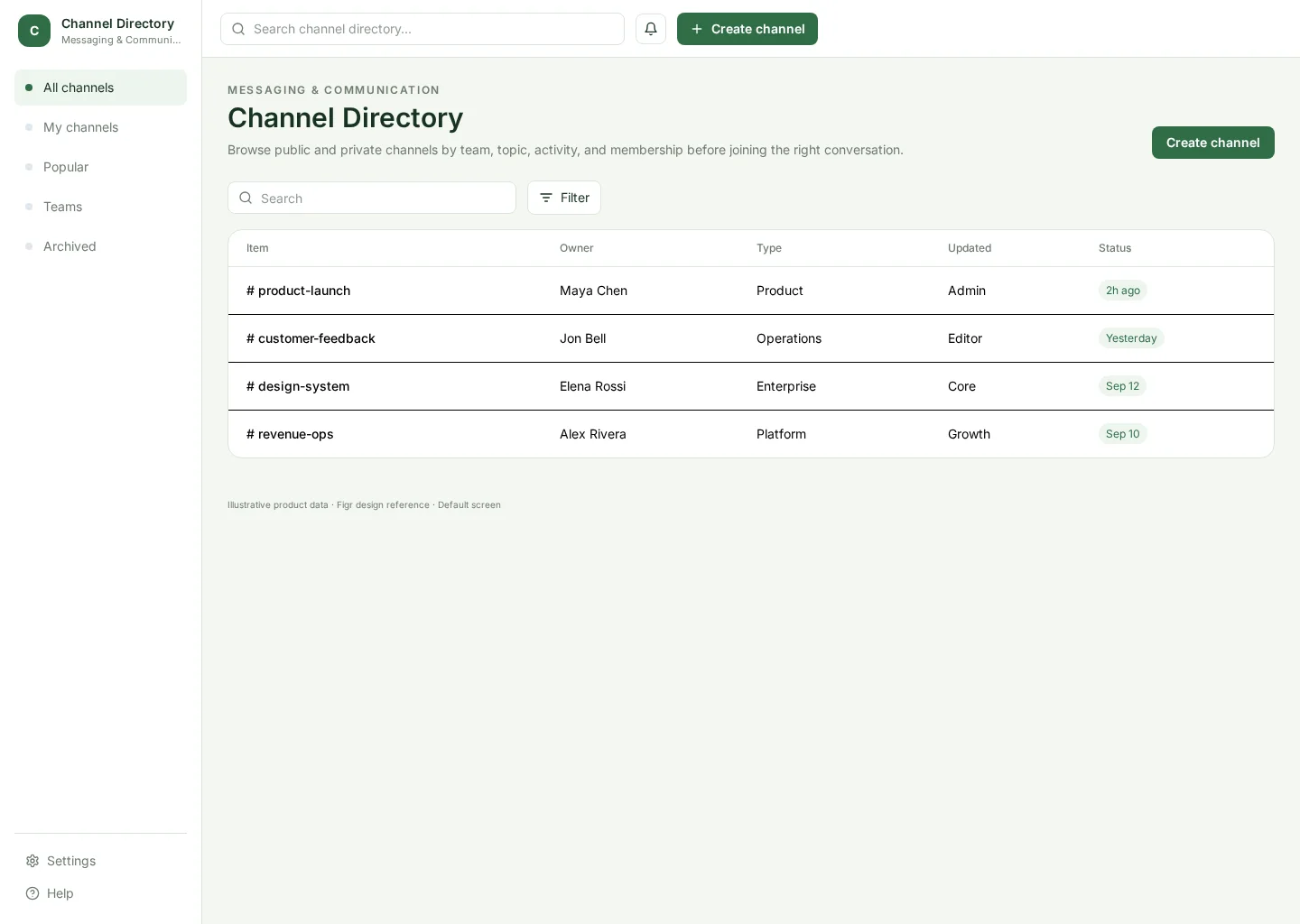The image size is (1300, 924).
Task: Click the magnifier icon in the table search box
Action: (x=246, y=198)
